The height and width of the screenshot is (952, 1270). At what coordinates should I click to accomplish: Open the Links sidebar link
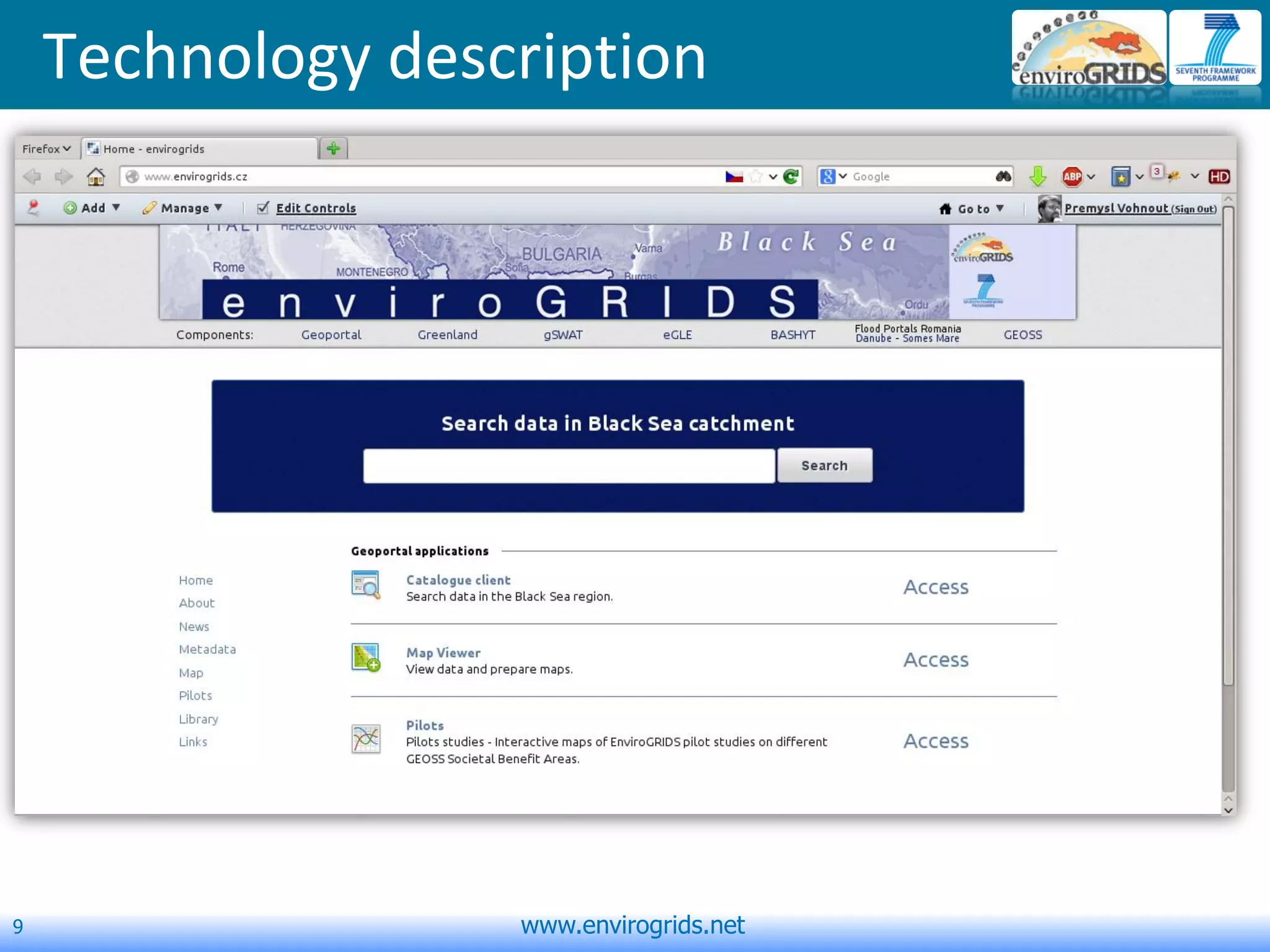[x=193, y=742]
